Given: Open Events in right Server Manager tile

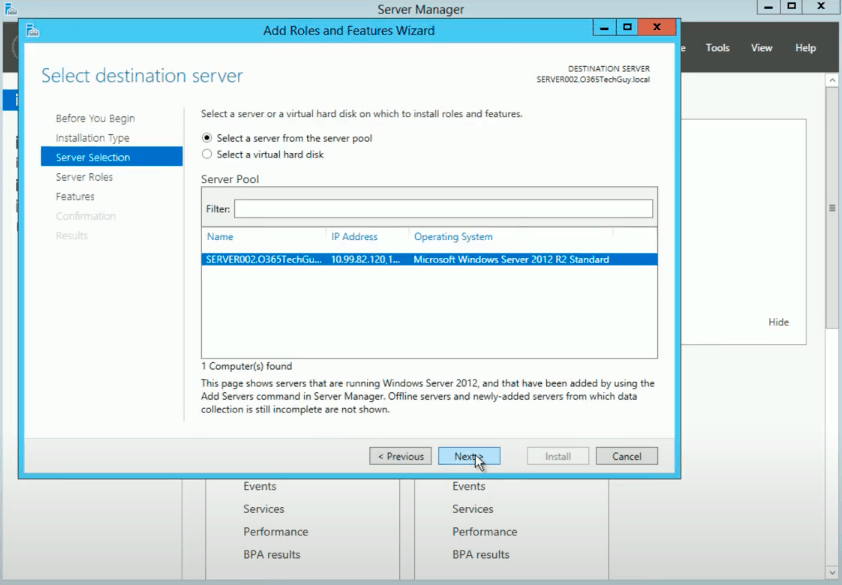Looking at the screenshot, I should coord(468,486).
